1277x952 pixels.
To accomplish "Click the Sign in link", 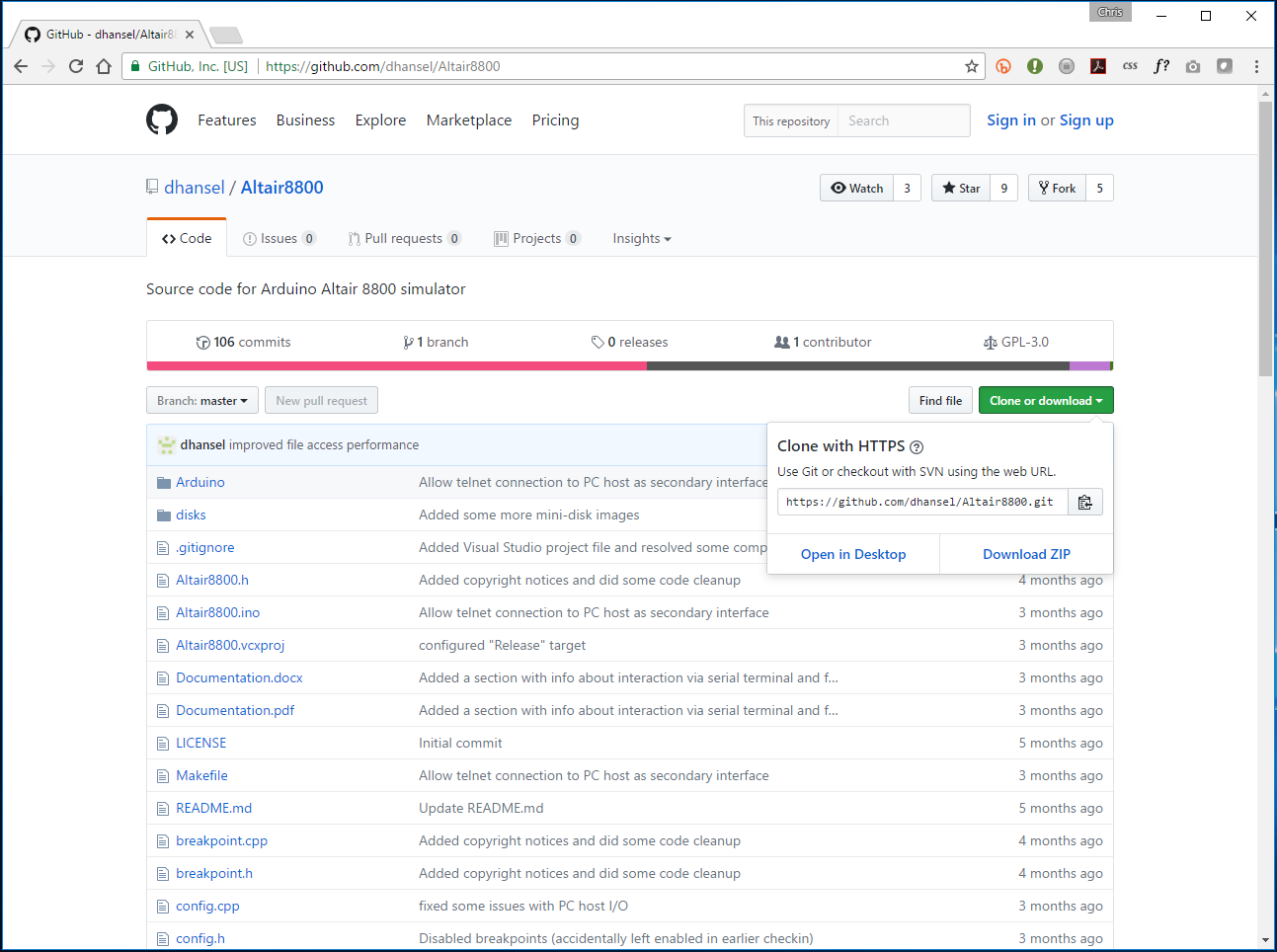I will pos(1011,119).
